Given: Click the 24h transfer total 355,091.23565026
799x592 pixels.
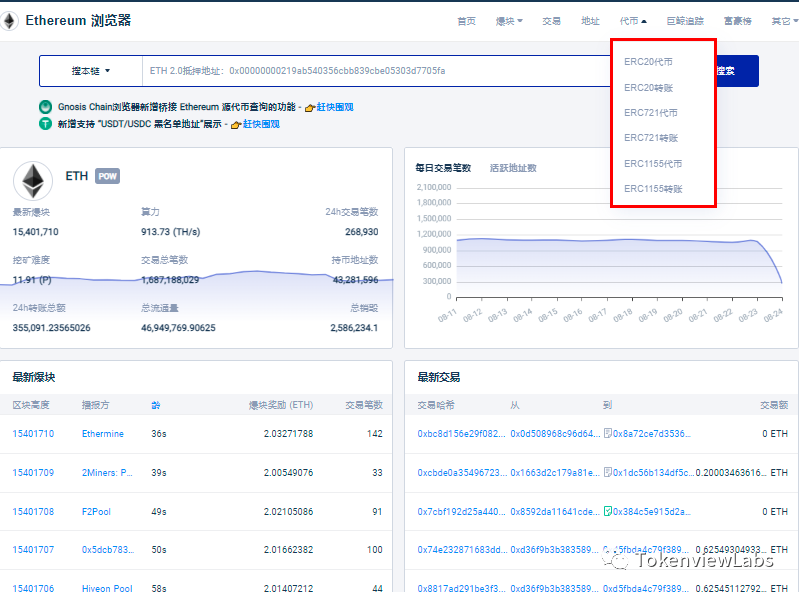Looking at the screenshot, I should pos(51,328).
